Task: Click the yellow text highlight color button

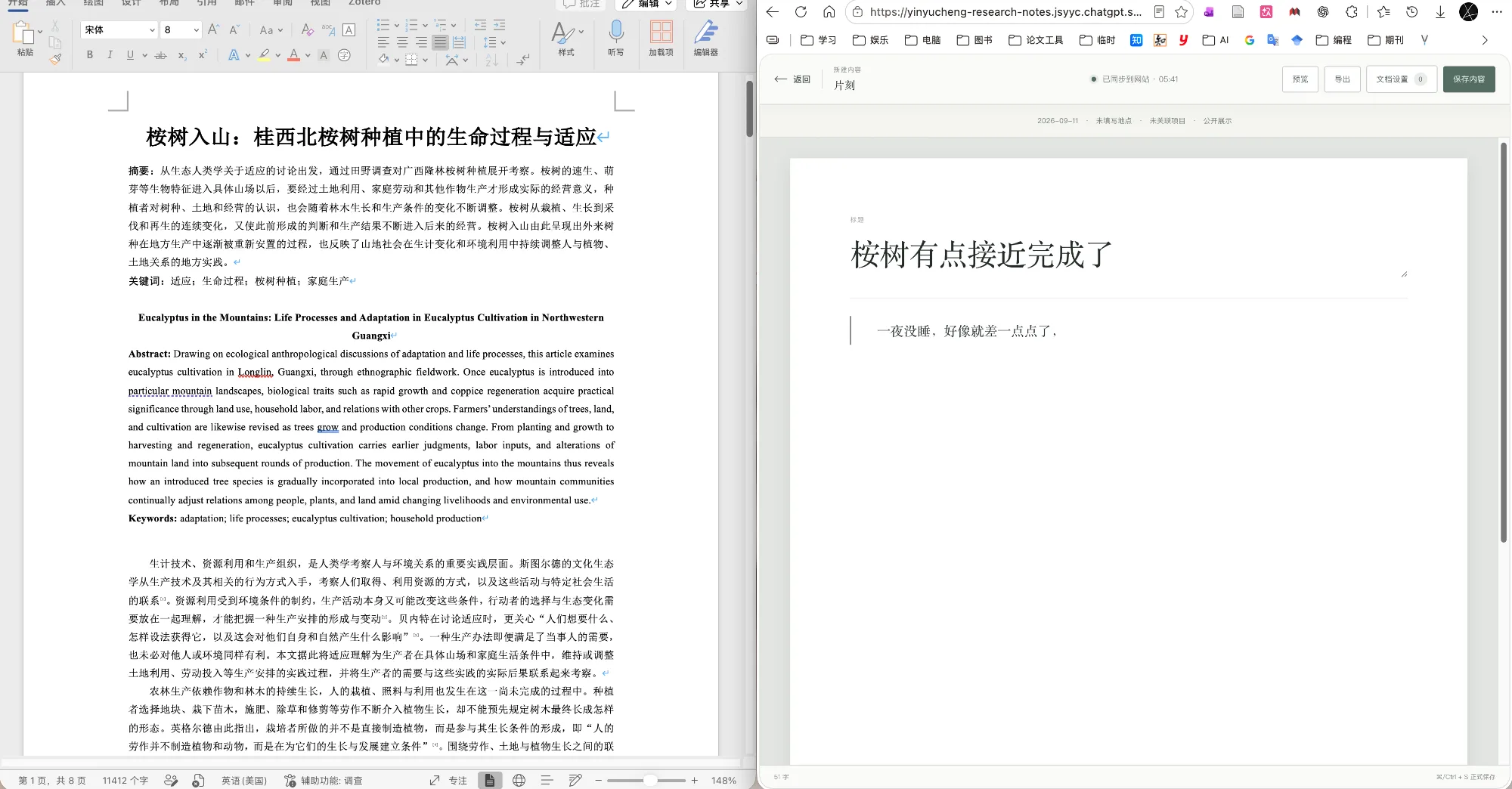Action: [264, 55]
